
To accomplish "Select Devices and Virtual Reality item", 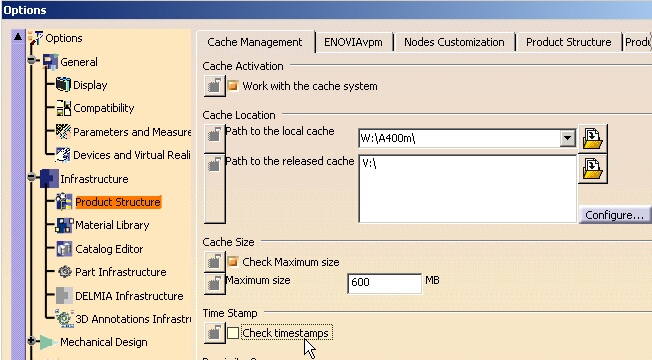I will [131, 155].
